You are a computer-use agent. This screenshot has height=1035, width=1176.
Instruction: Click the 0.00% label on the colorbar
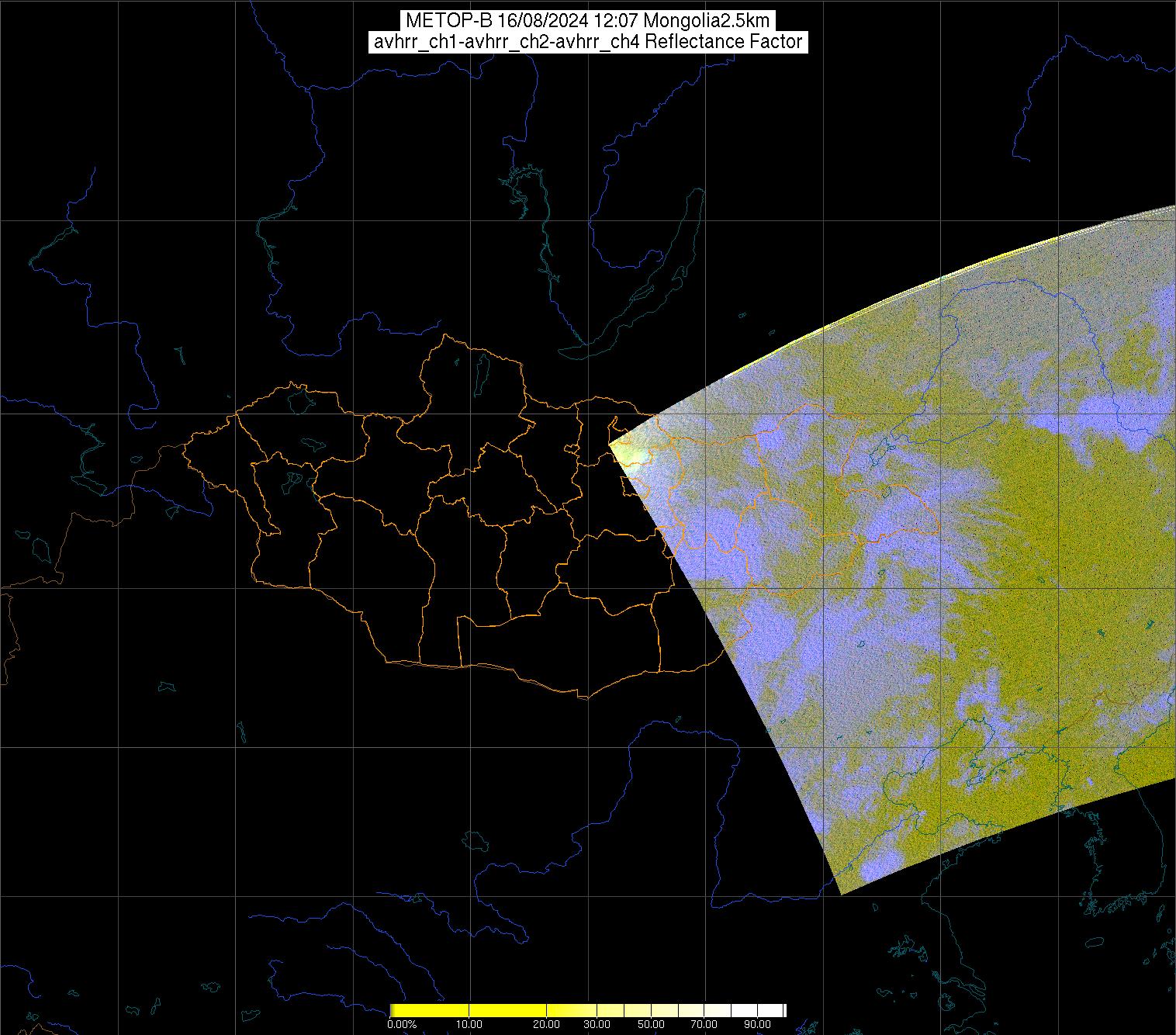pyautogui.click(x=402, y=1025)
